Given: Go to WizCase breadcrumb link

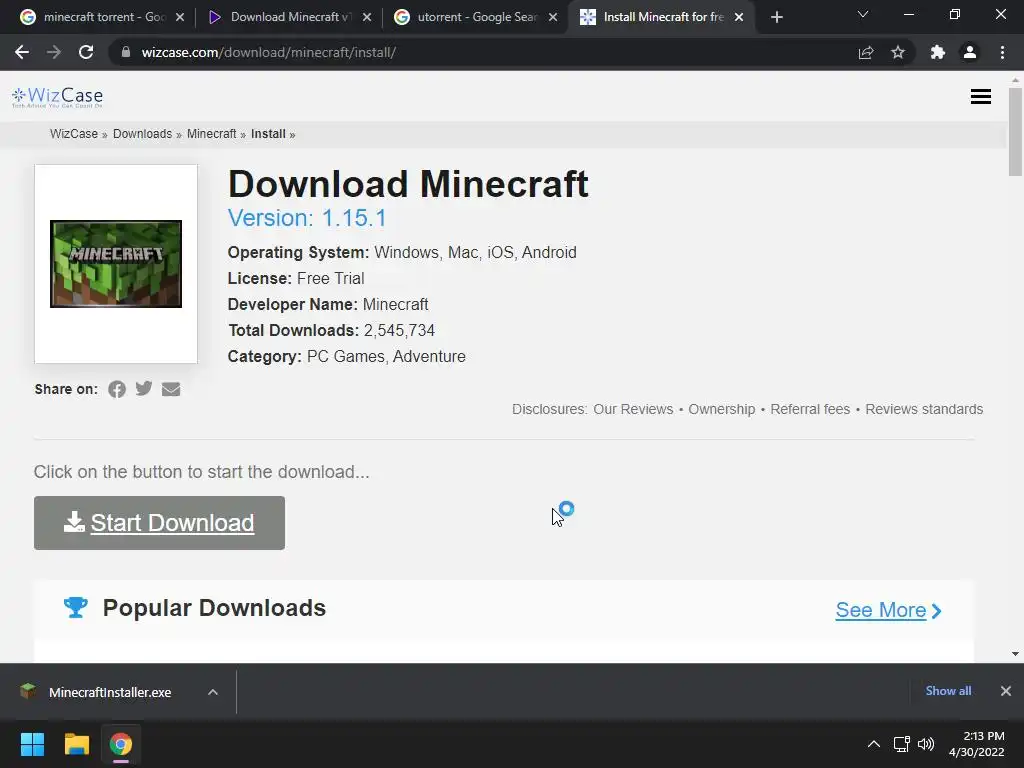Looking at the screenshot, I should click(74, 134).
